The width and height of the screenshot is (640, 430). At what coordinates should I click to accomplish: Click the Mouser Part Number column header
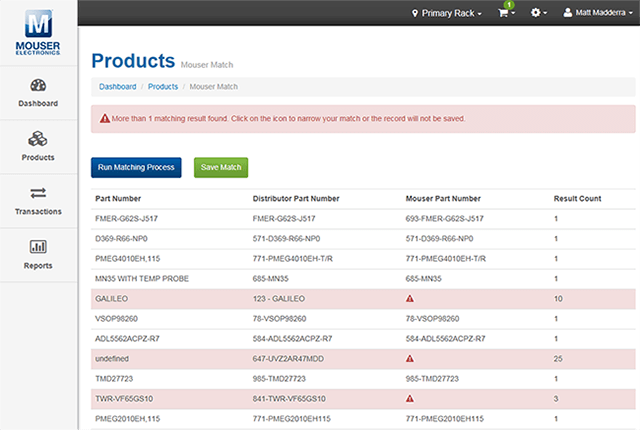443,198
